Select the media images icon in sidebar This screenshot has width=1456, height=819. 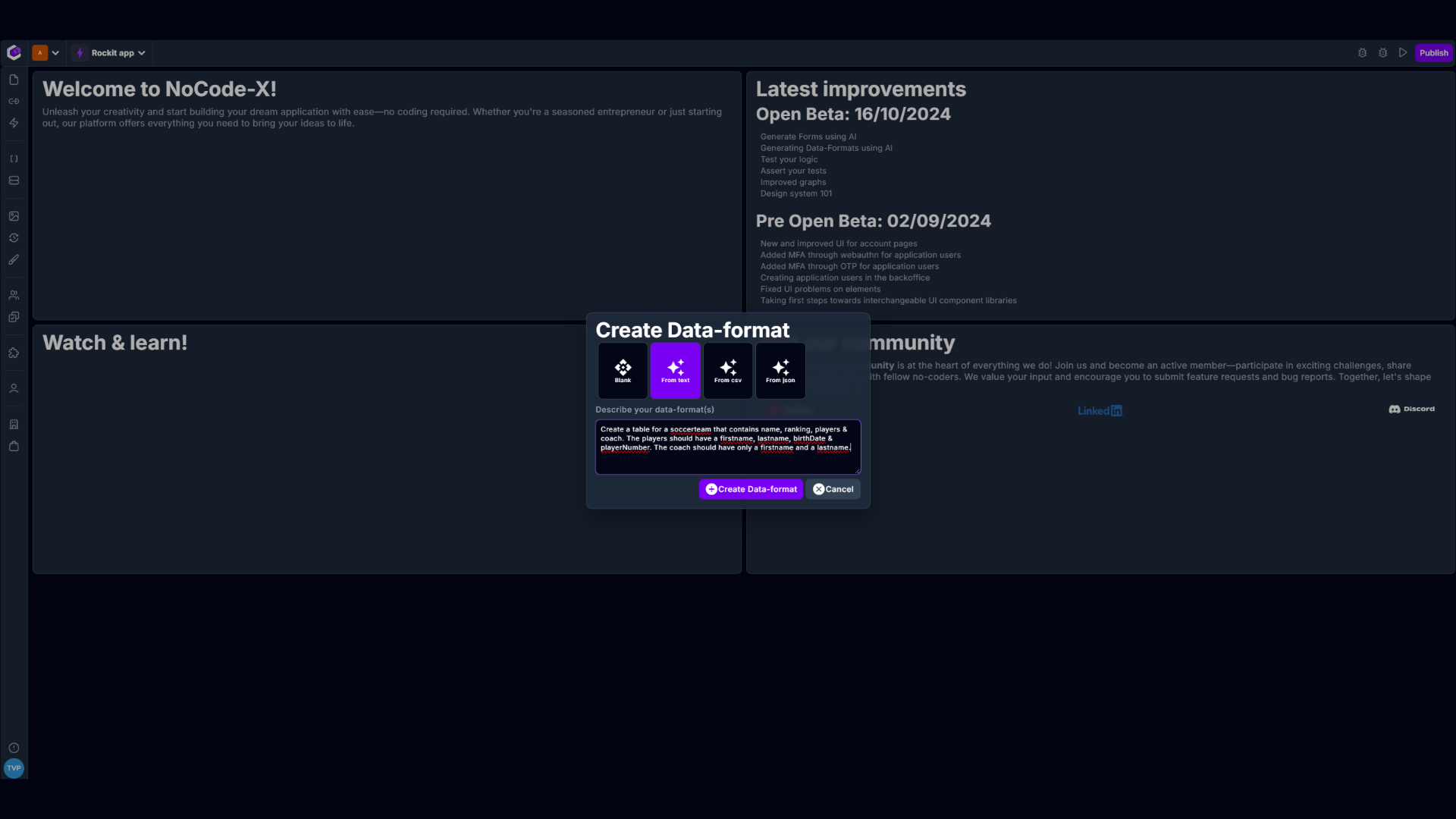pos(14,215)
